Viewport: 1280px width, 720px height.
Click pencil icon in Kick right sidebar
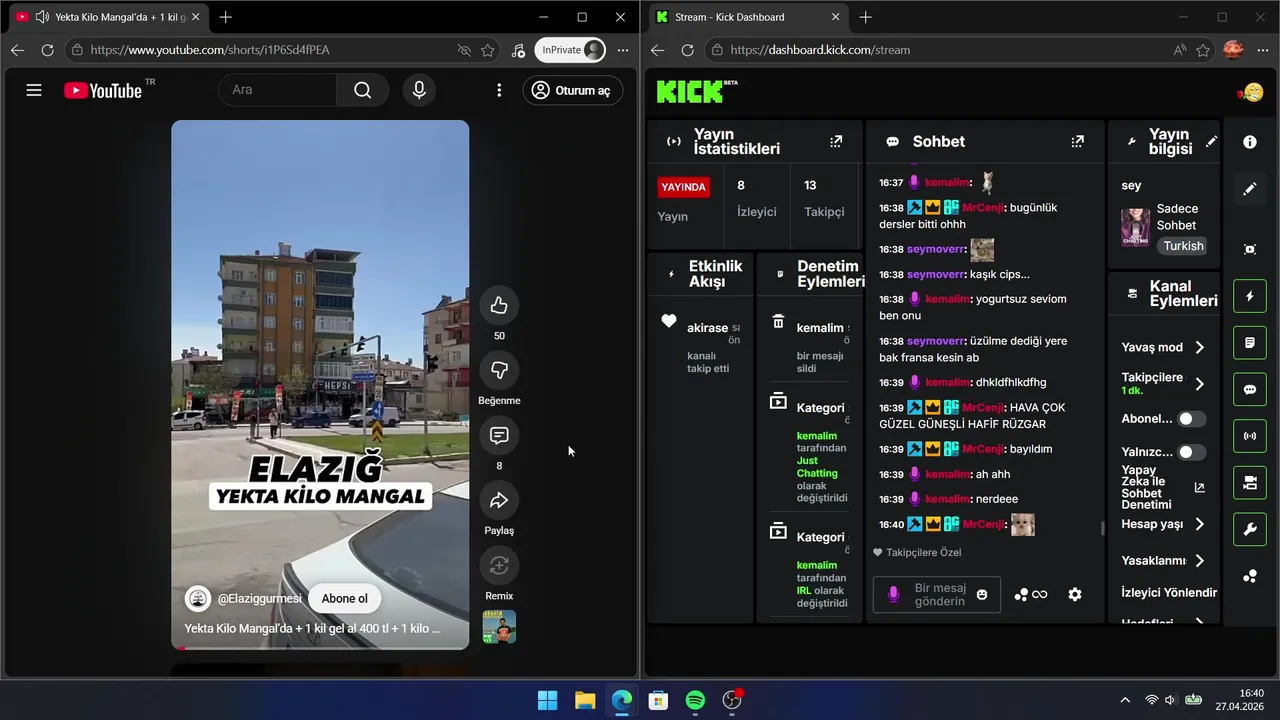(1250, 188)
